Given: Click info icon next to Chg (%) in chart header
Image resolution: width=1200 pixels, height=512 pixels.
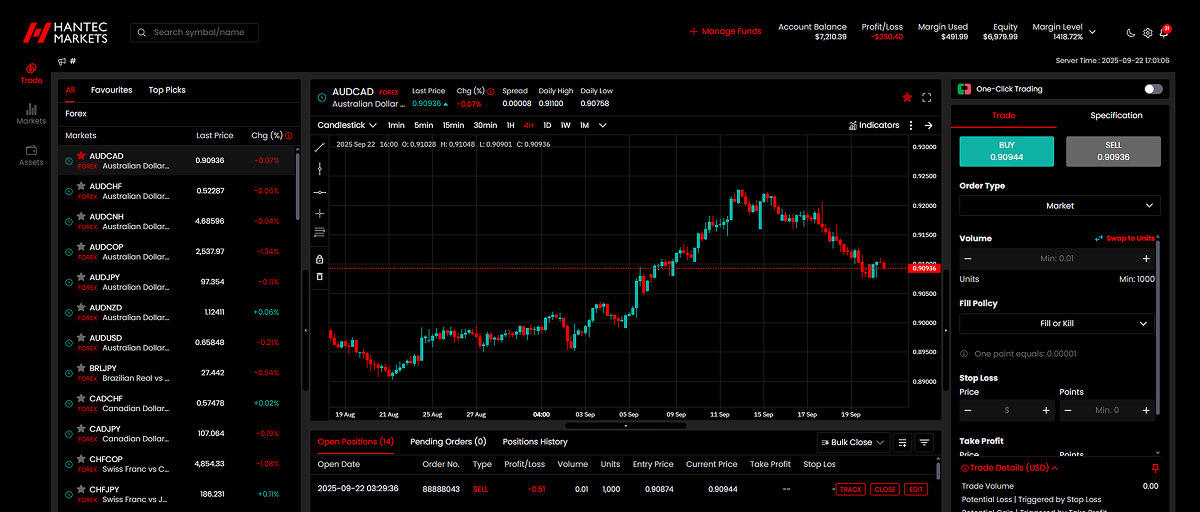Looking at the screenshot, I should tap(491, 91).
